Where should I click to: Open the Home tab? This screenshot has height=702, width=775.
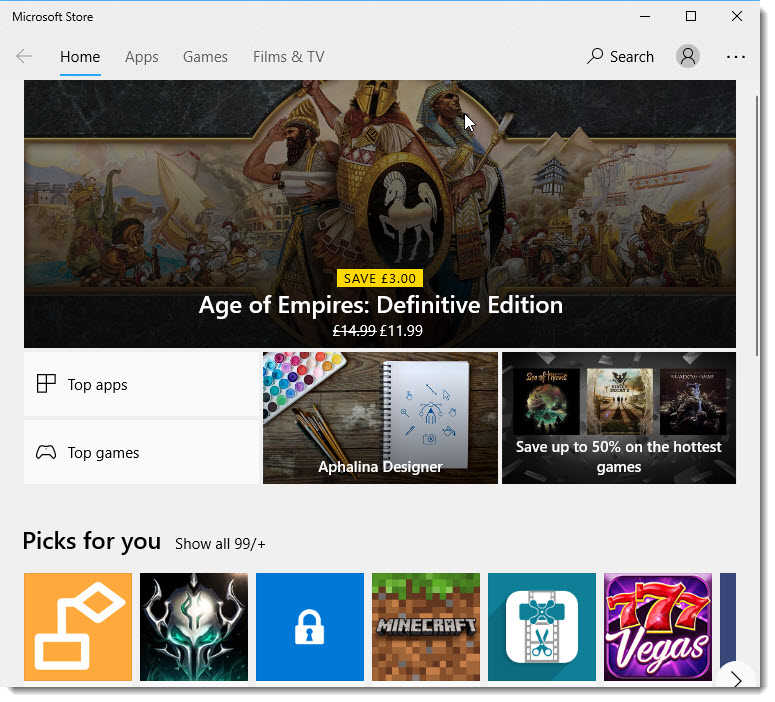[x=80, y=57]
